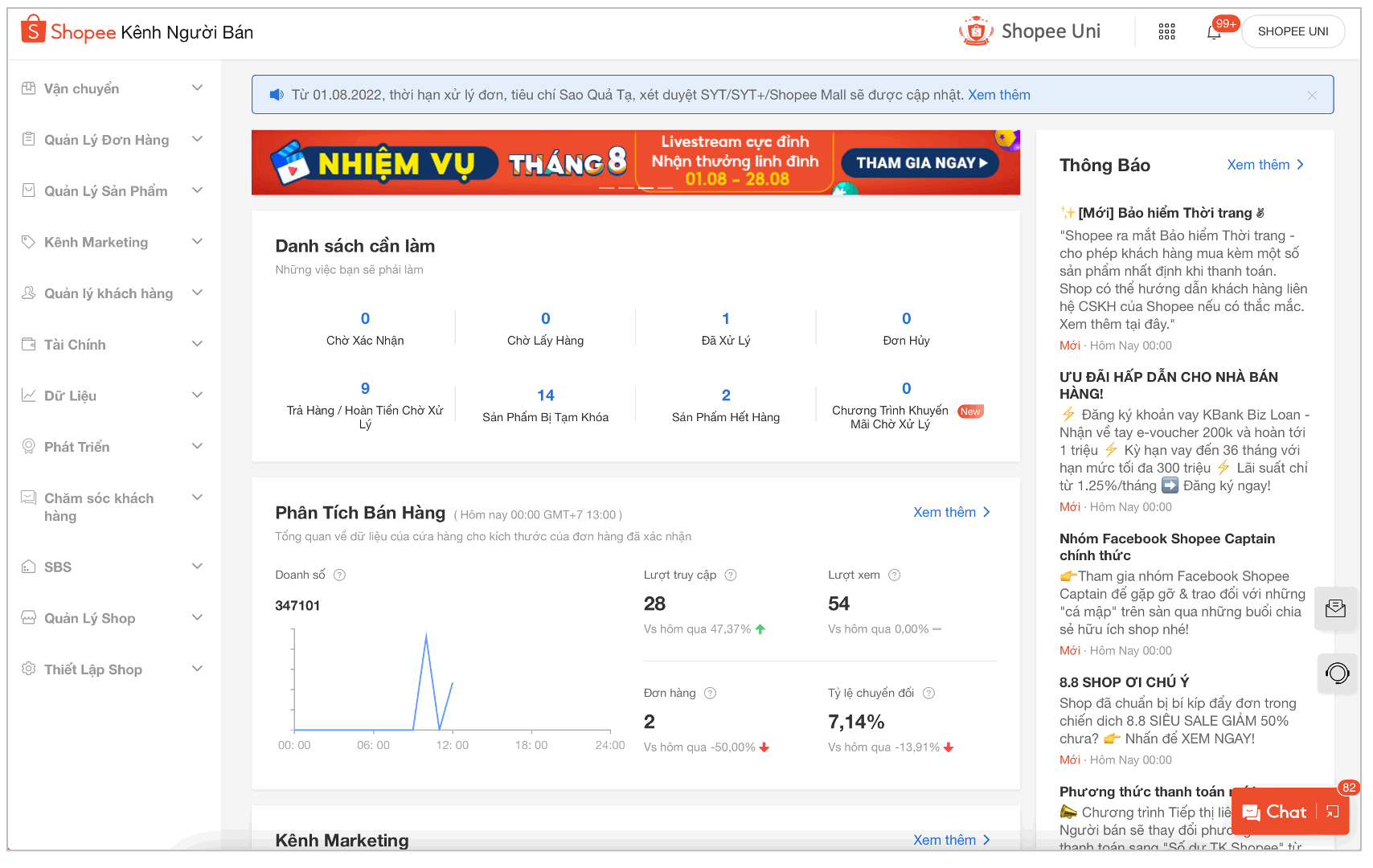
Task: Click the SHOPEE UNI account button
Action: [x=1293, y=31]
